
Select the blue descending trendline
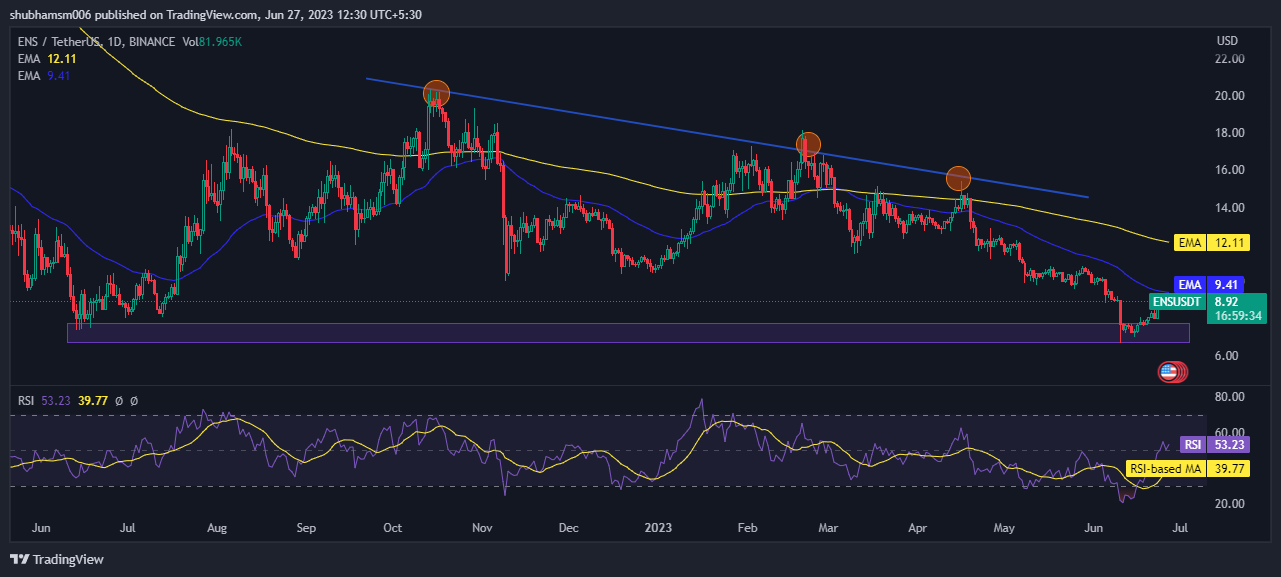727,137
